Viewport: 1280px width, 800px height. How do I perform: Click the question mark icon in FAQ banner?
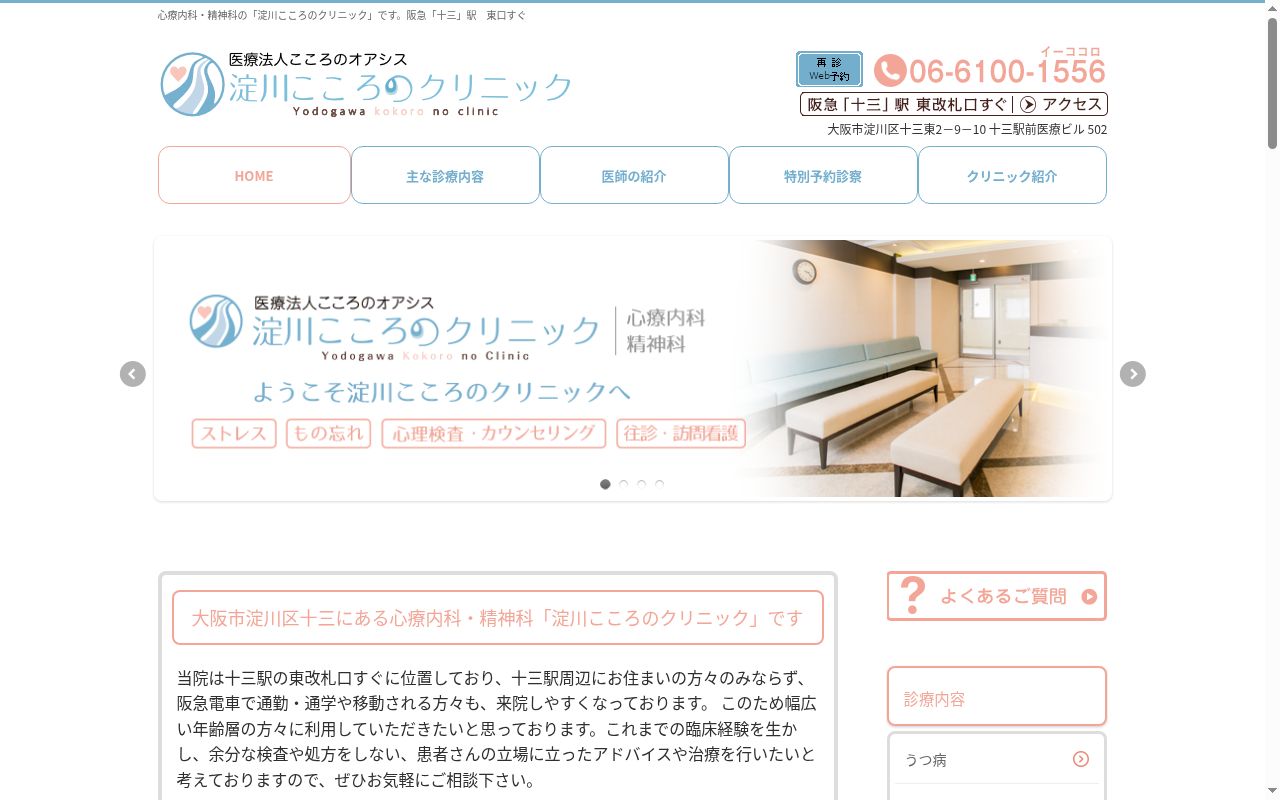click(x=912, y=596)
